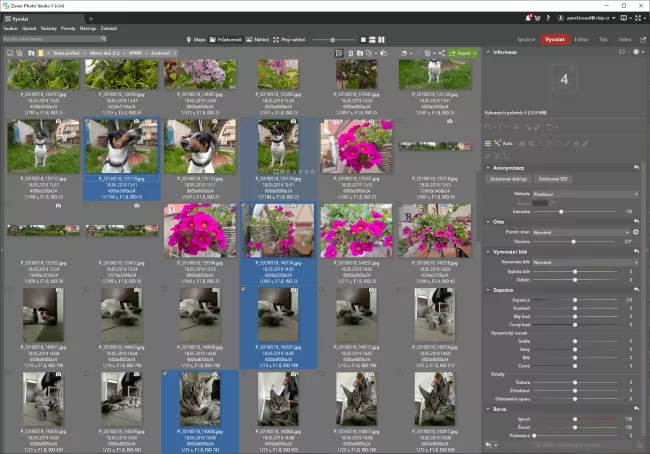Switch to the Editor tab

[582, 39]
